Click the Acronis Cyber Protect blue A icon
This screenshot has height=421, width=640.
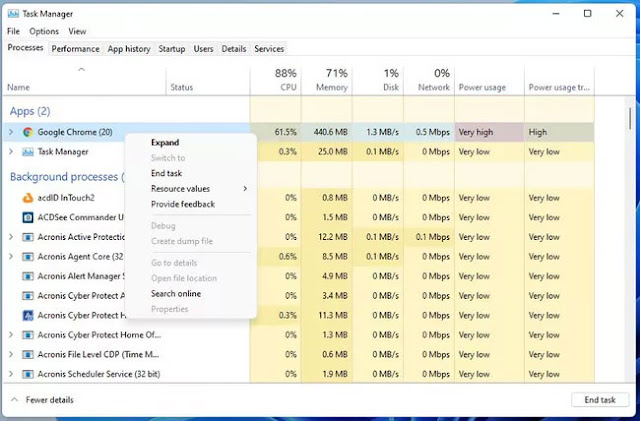point(28,315)
